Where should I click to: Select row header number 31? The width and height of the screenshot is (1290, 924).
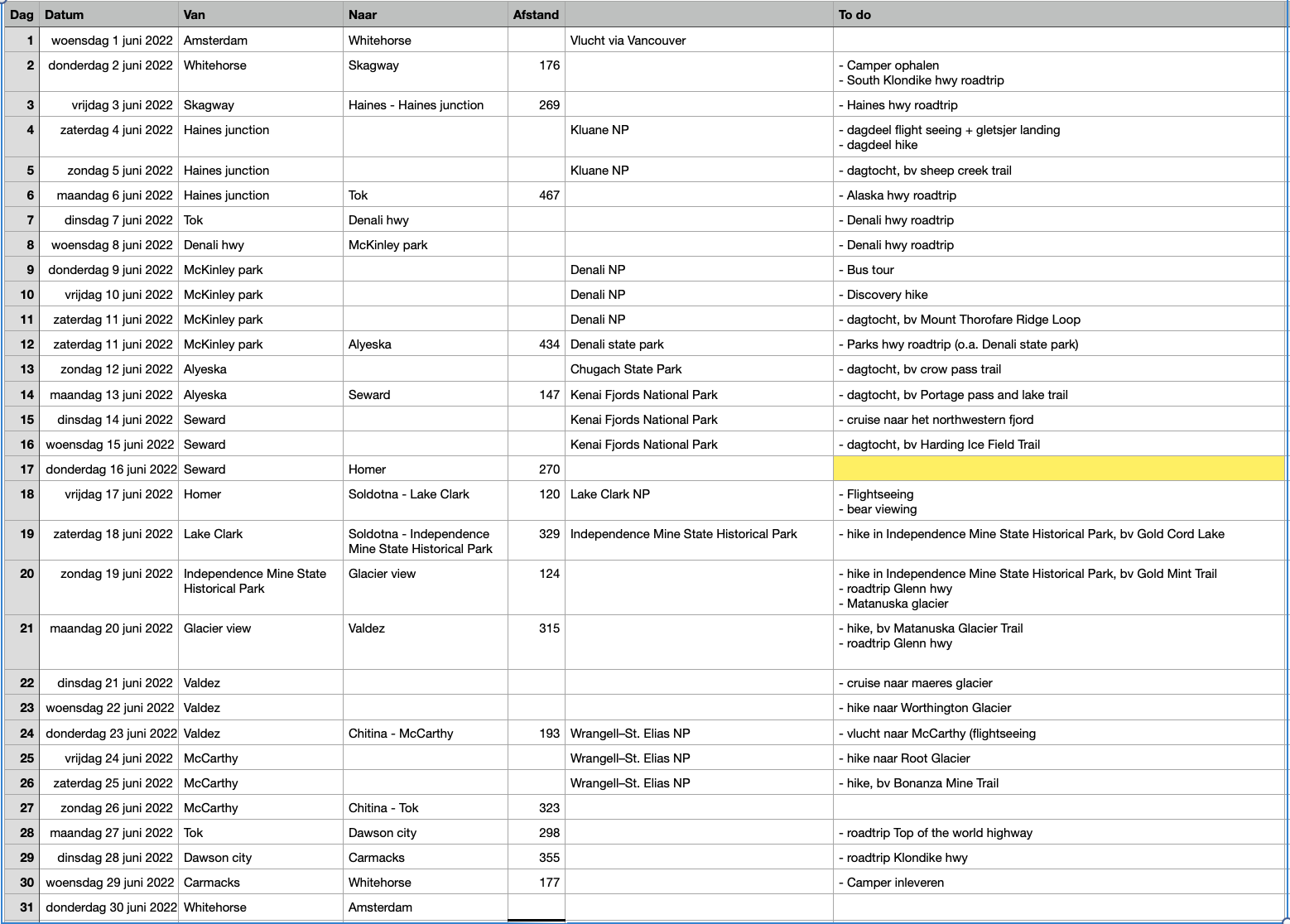22,907
